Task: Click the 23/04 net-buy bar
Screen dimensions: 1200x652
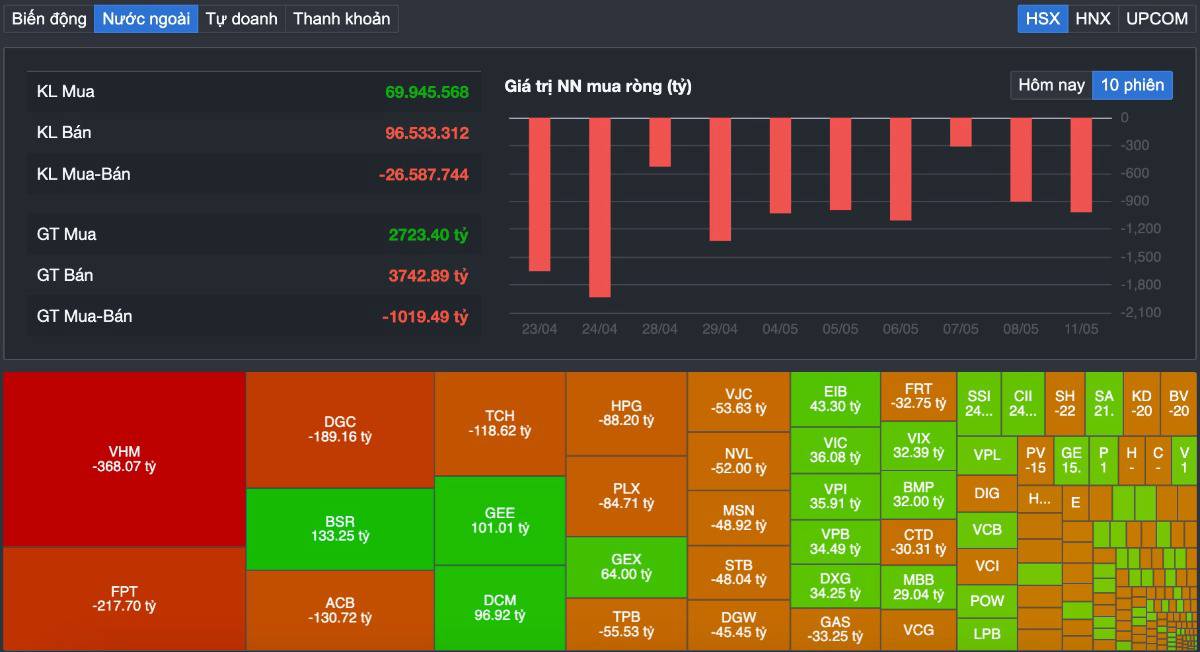Action: pyautogui.click(x=540, y=194)
